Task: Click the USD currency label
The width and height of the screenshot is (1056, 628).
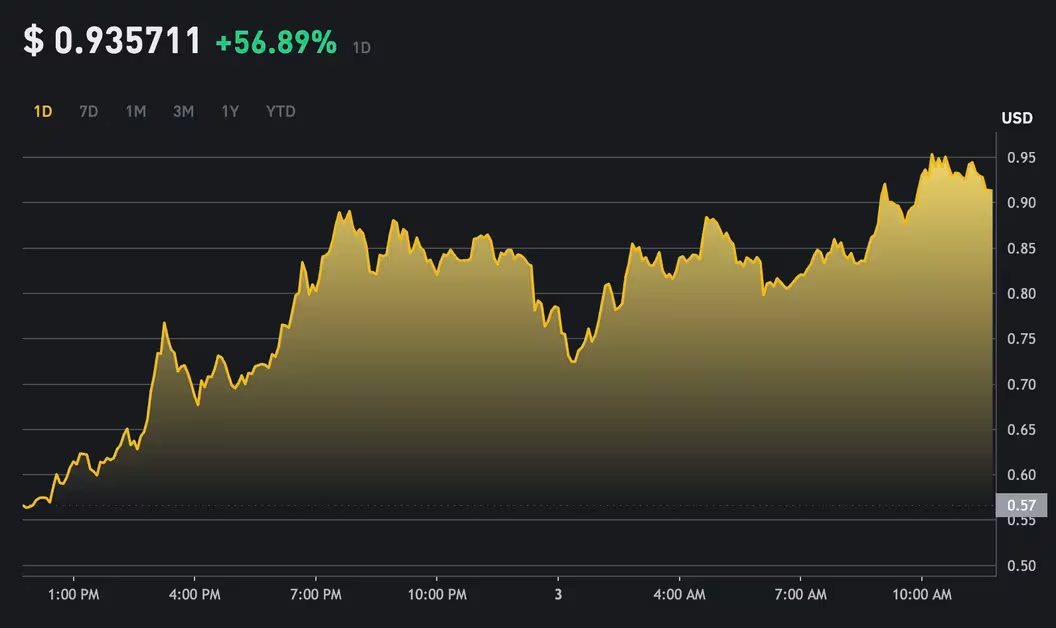Action: pyautogui.click(x=1017, y=119)
